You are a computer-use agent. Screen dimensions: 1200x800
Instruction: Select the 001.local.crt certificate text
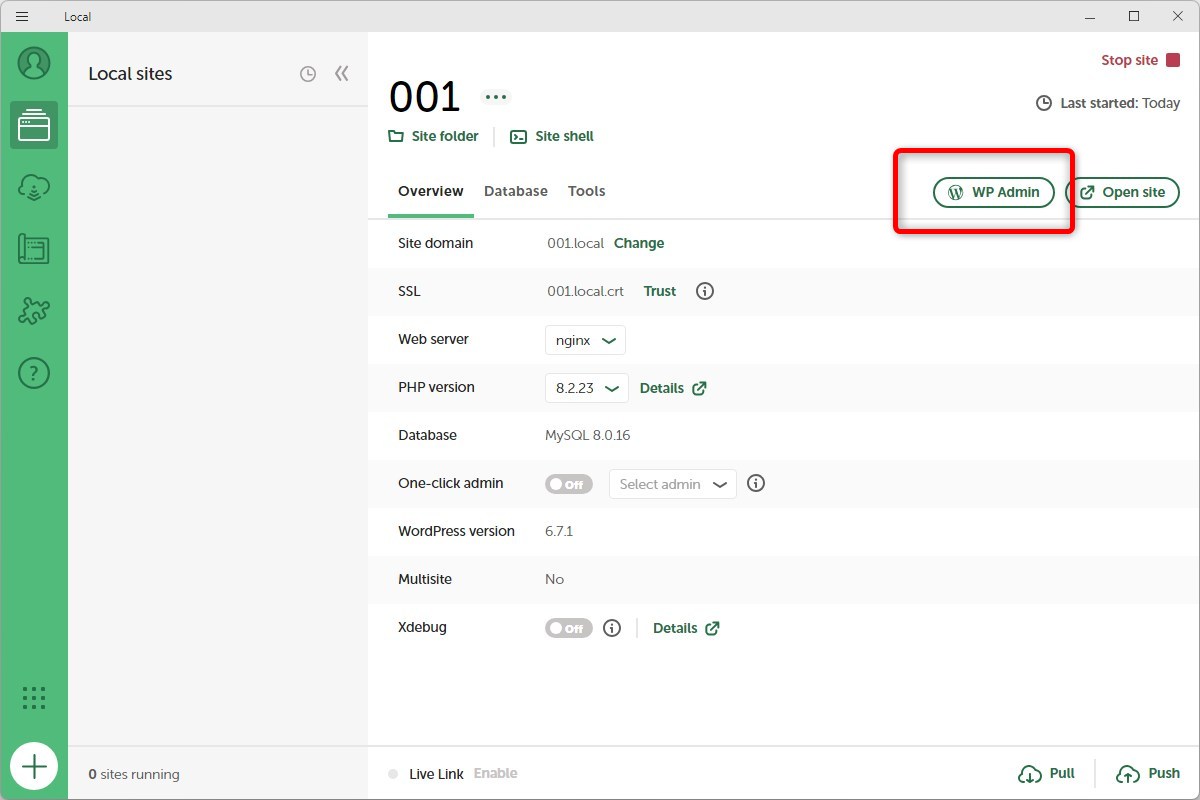pyautogui.click(x=585, y=291)
